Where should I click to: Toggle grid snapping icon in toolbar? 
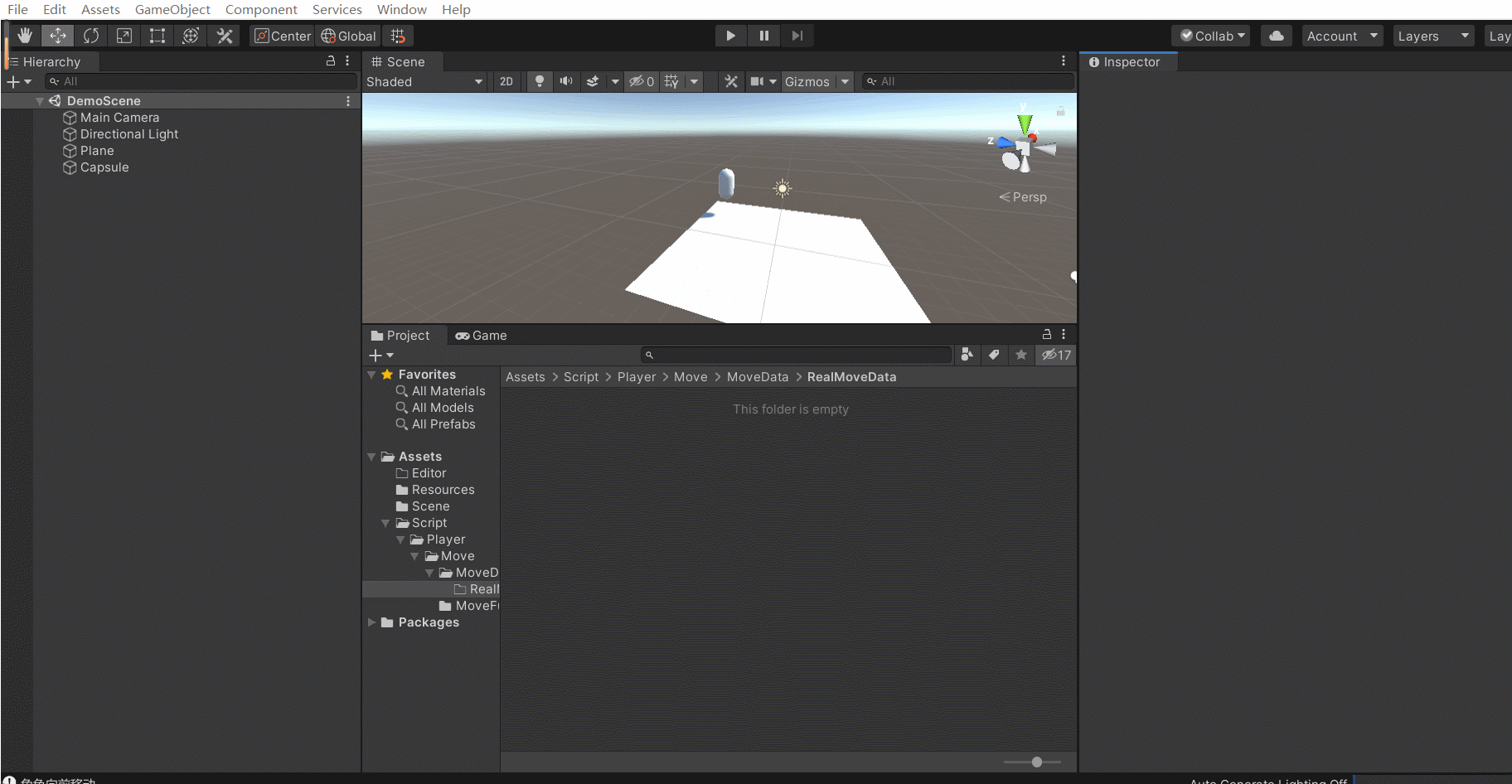(398, 36)
